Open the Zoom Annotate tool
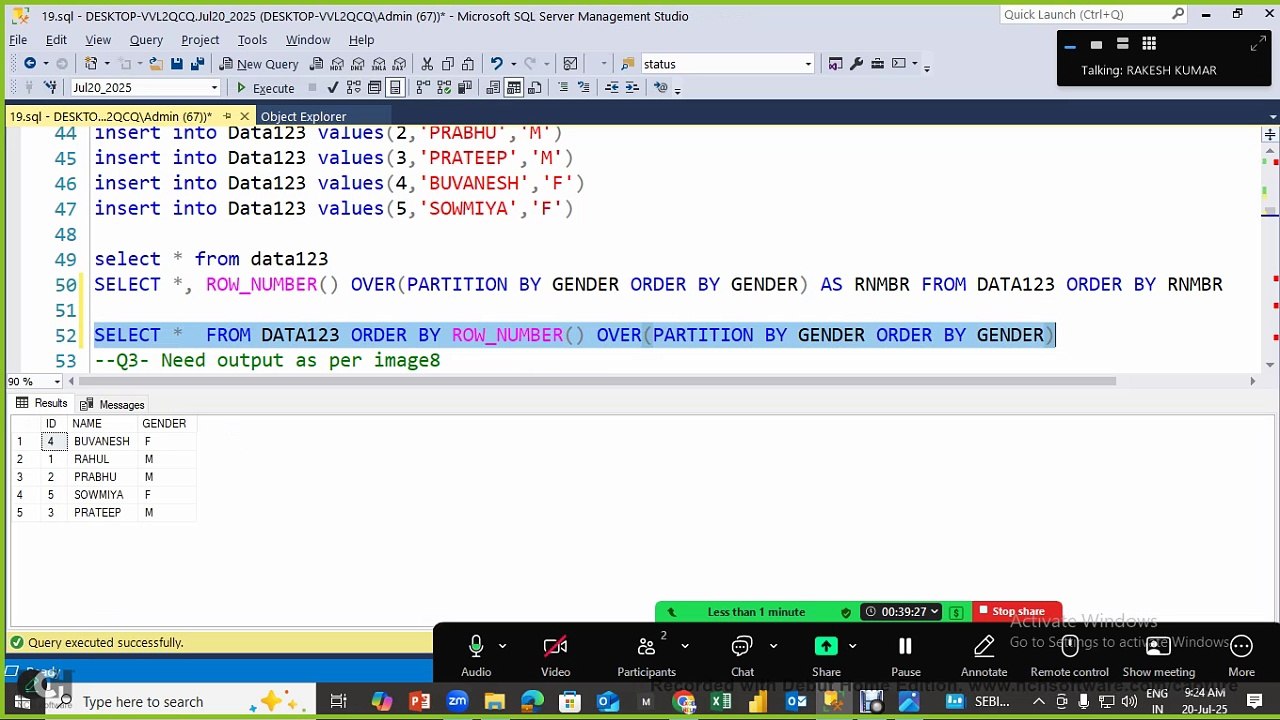Screen dimensions: 1280x720 (984, 655)
